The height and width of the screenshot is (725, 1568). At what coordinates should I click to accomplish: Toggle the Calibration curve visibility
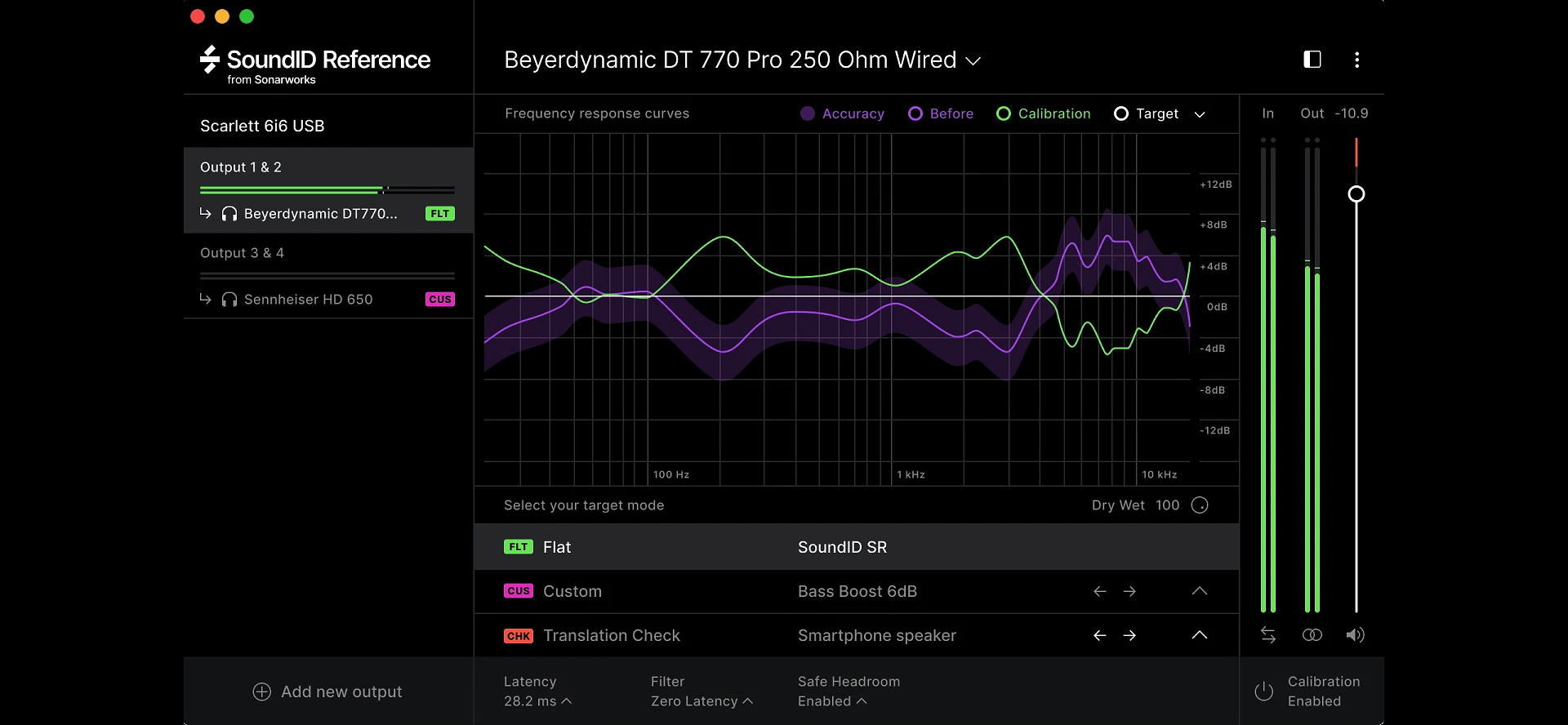click(1044, 113)
